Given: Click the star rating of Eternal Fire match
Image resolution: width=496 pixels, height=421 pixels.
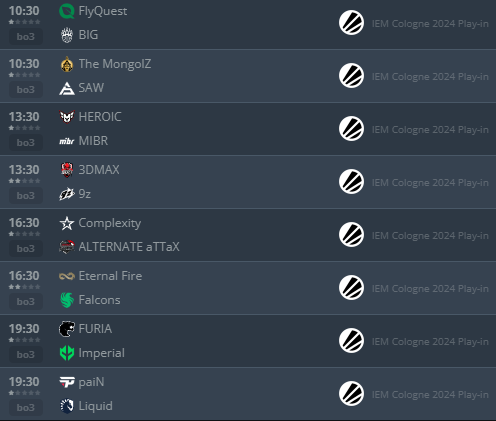Looking at the screenshot, I should [24, 287].
